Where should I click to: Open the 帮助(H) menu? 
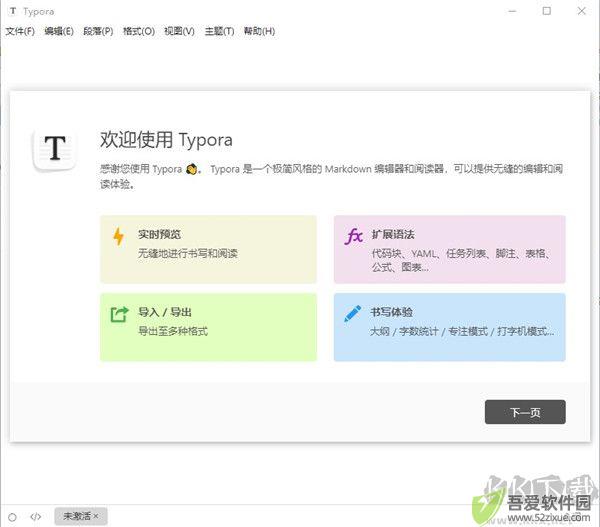pyautogui.click(x=259, y=31)
